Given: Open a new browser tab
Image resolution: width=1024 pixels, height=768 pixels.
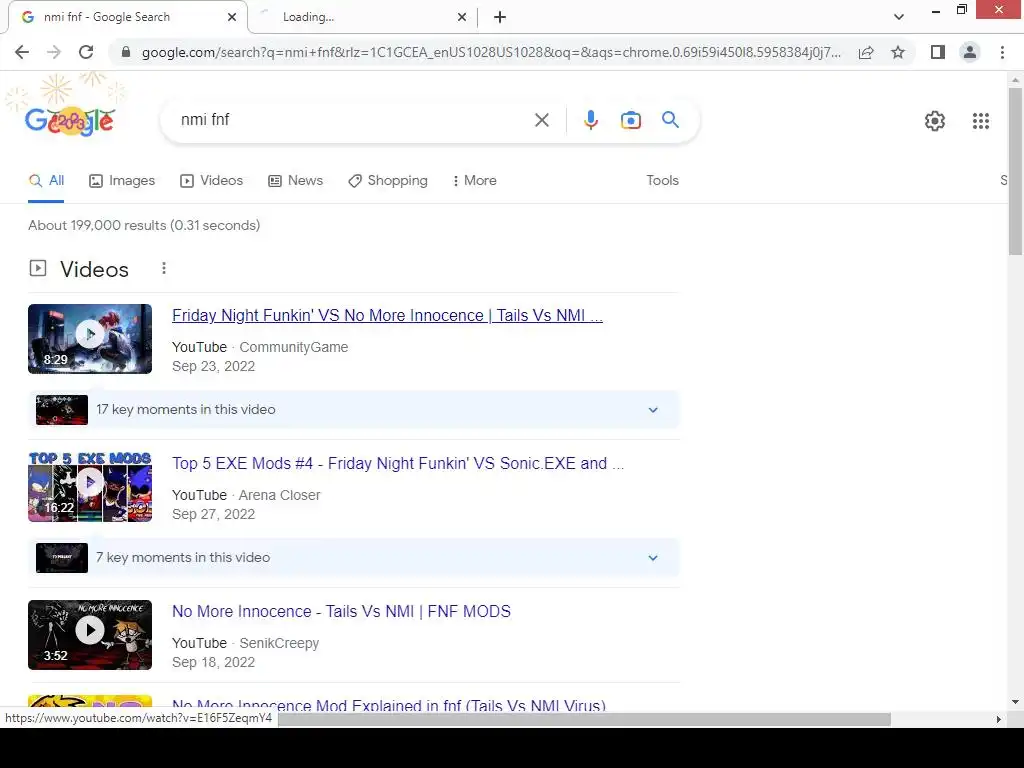Looking at the screenshot, I should tap(500, 17).
